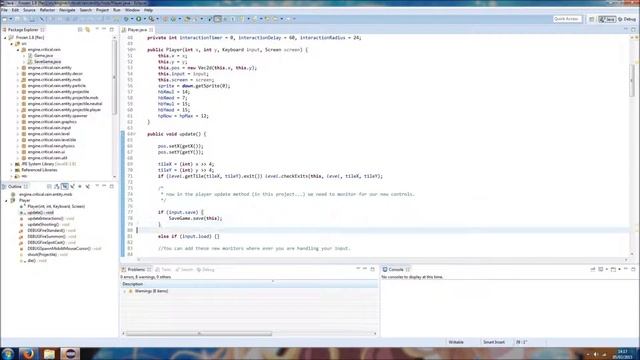Screen dimensions: 640x360
Task: Open the Project menu
Action: pyautogui.click(x=102, y=10)
